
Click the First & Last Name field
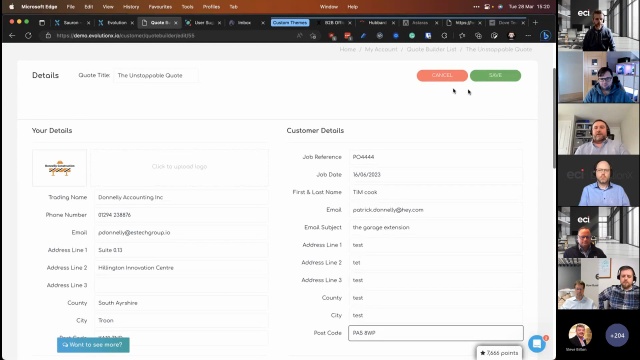click(436, 192)
